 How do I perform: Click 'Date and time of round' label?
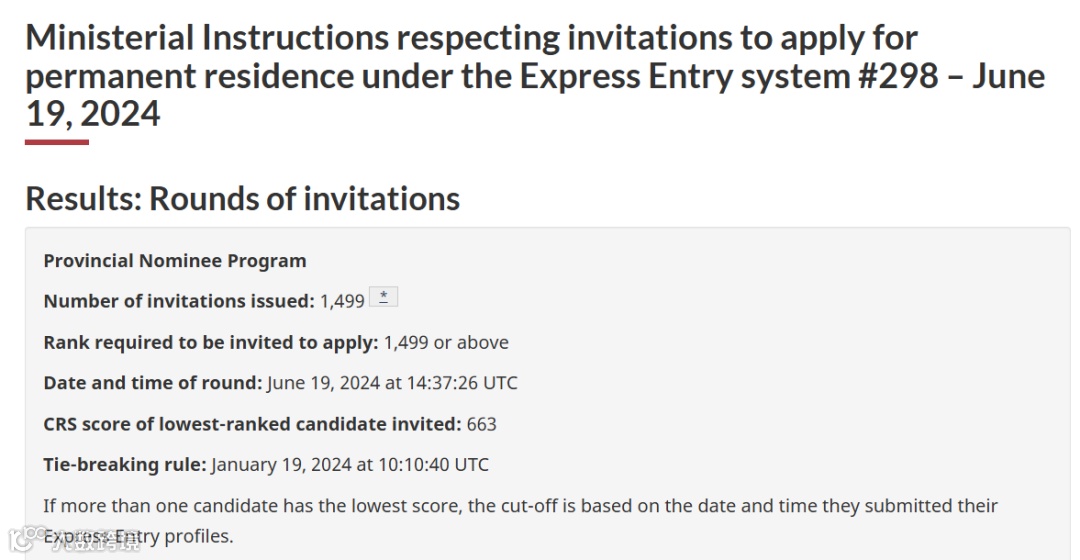pos(152,383)
